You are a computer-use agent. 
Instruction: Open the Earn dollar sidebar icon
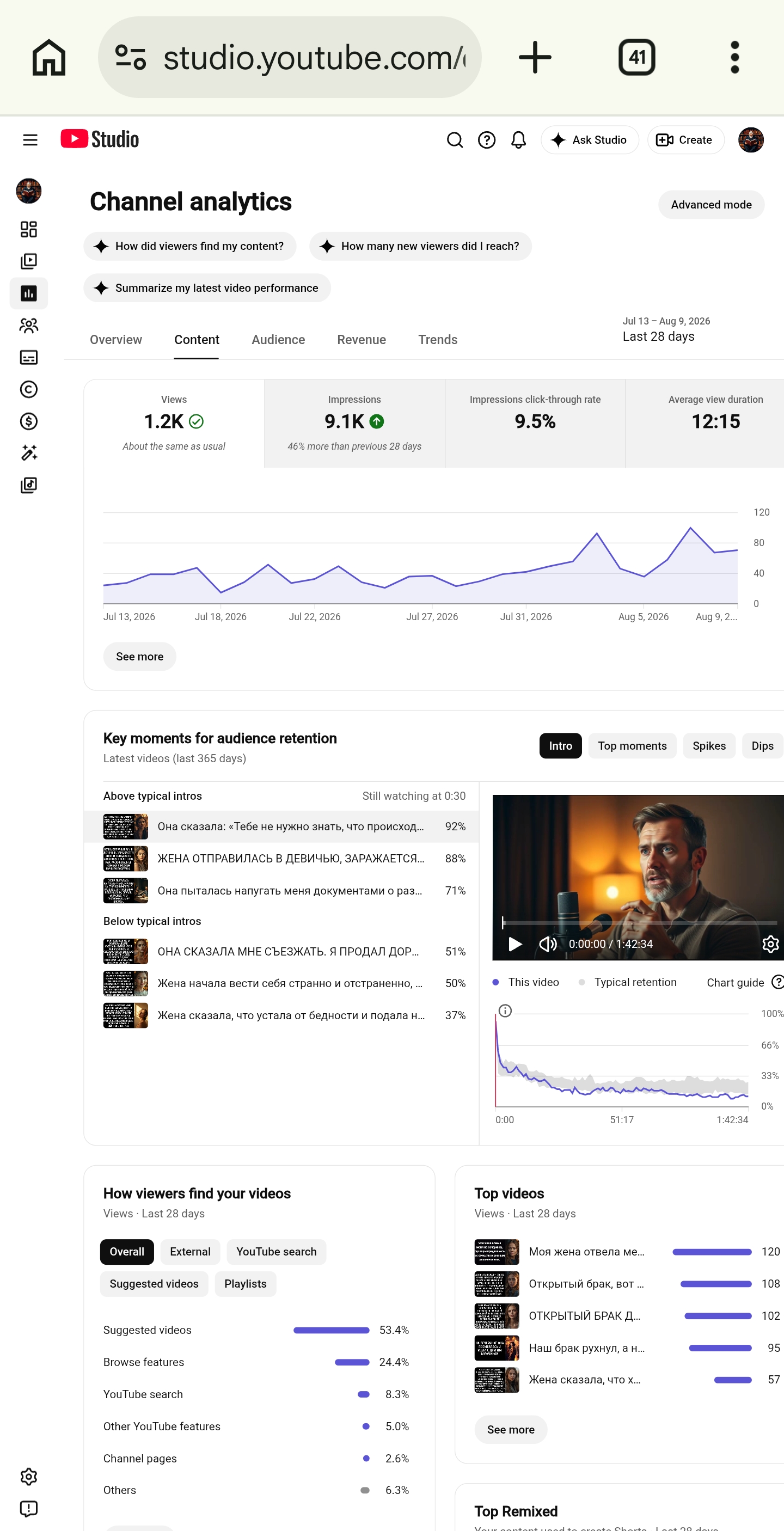click(28, 421)
